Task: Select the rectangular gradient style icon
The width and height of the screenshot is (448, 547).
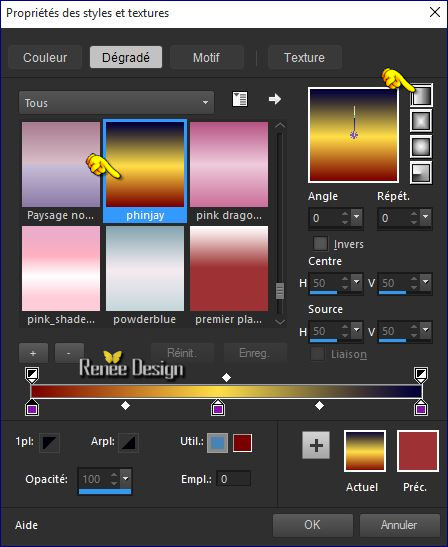Action: coord(421,121)
